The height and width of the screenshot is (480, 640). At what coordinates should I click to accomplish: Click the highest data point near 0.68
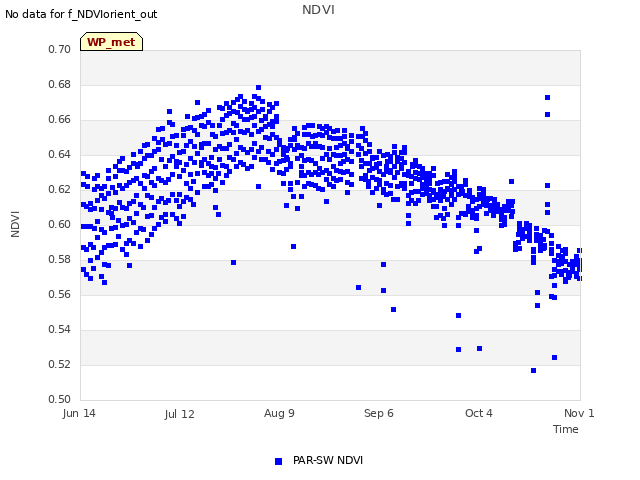258,88
